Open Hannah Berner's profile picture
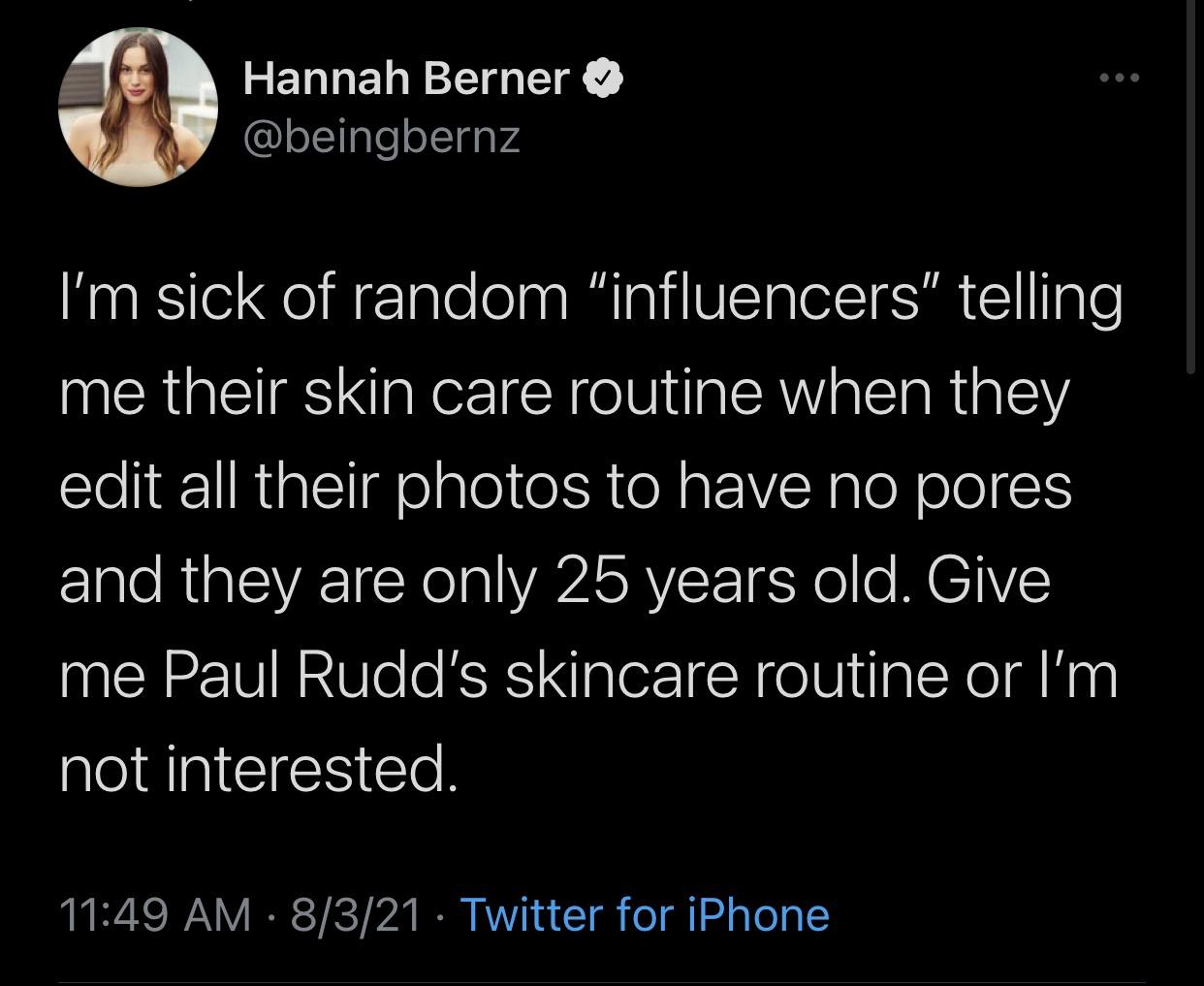 point(137,106)
